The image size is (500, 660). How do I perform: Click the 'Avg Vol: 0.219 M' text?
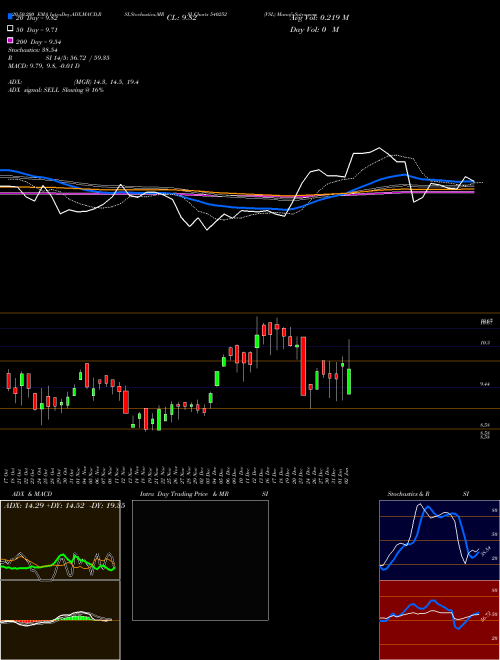(x=319, y=17)
